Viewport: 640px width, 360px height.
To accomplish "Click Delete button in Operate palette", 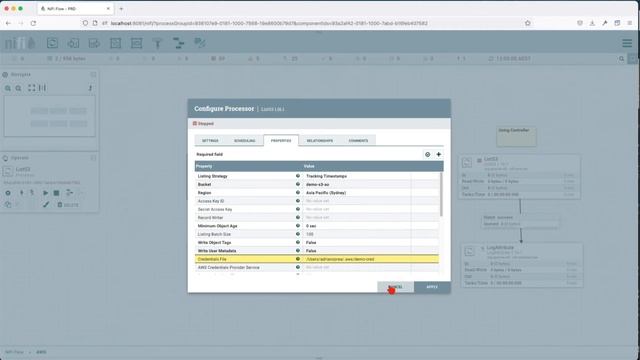I will (68, 205).
